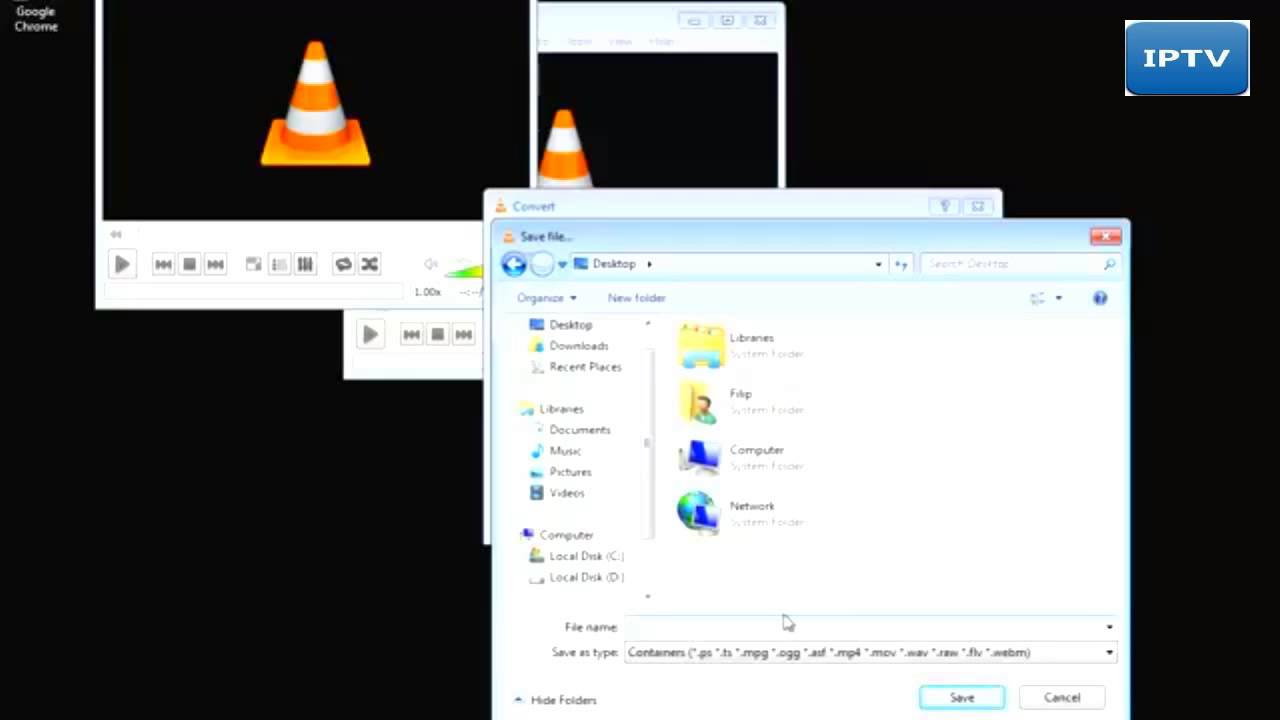Select the Libraries system folder icon
Screen dimensions: 1280x720
click(701, 346)
